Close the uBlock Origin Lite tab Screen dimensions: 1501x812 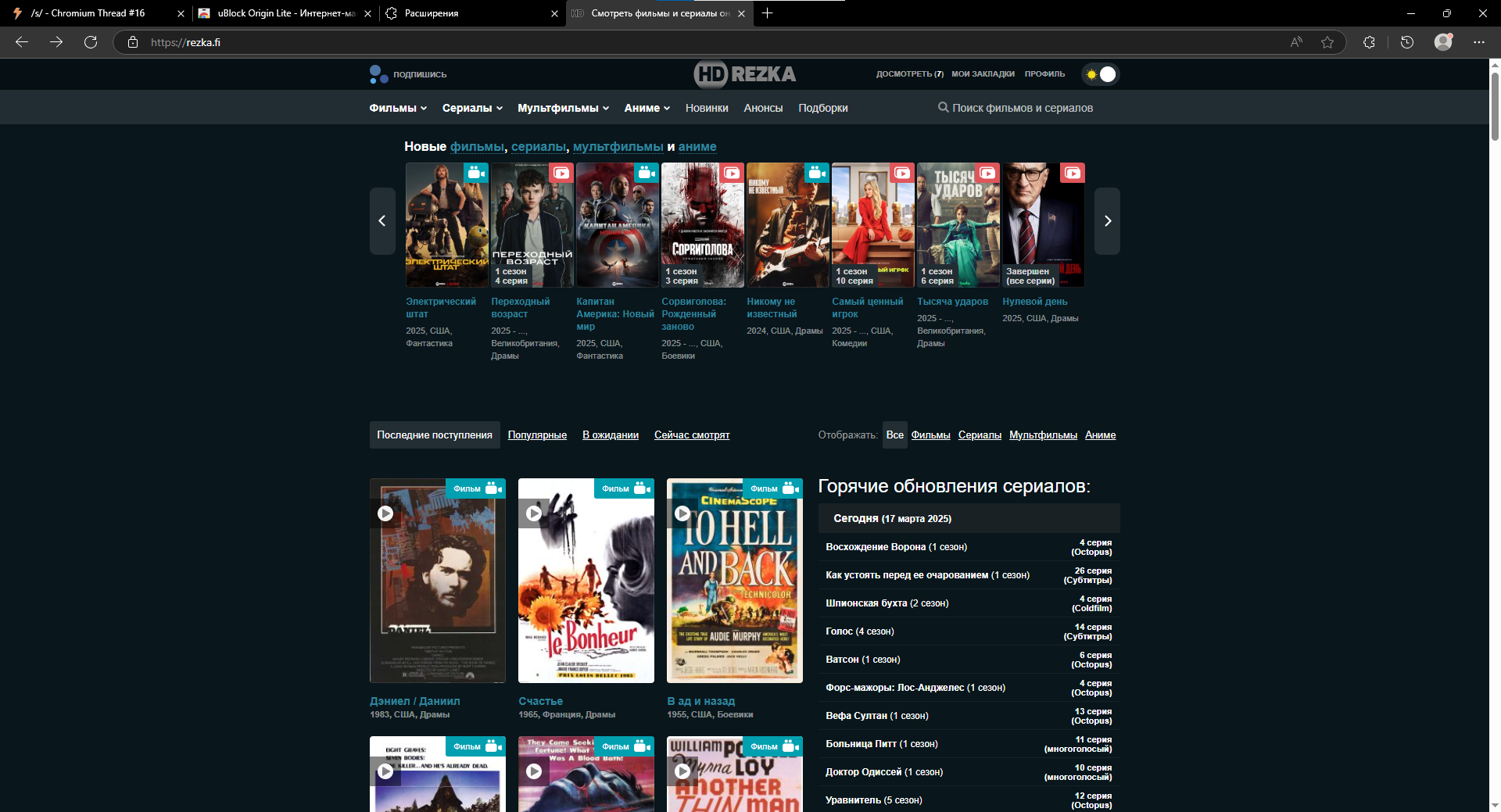(x=367, y=13)
